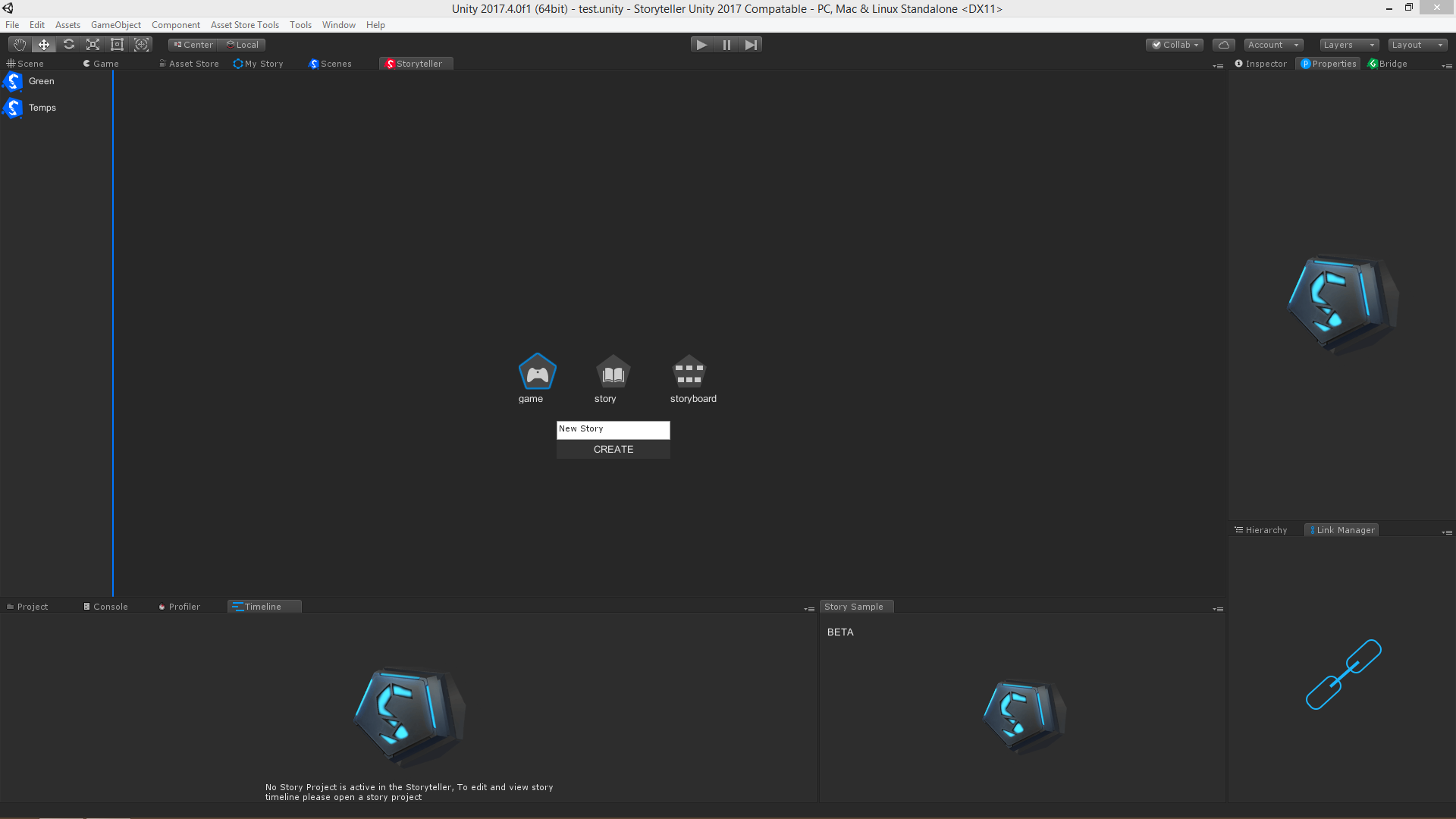The width and height of the screenshot is (1456, 819).
Task: Open the cloud Services button
Action: coord(1223,45)
